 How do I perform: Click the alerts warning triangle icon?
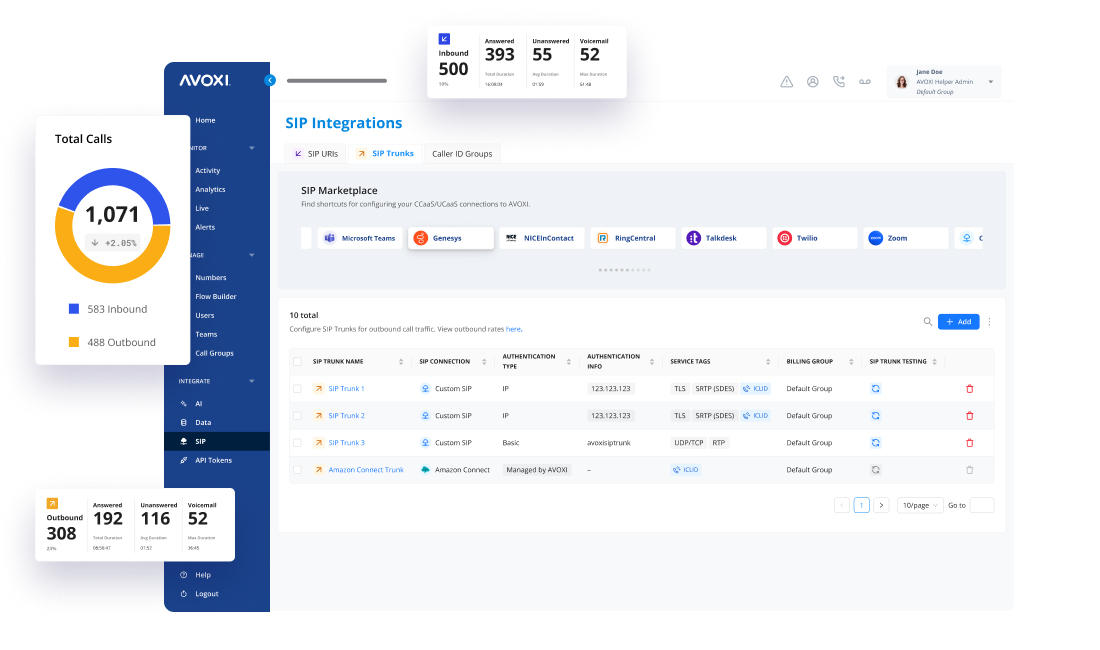[786, 82]
